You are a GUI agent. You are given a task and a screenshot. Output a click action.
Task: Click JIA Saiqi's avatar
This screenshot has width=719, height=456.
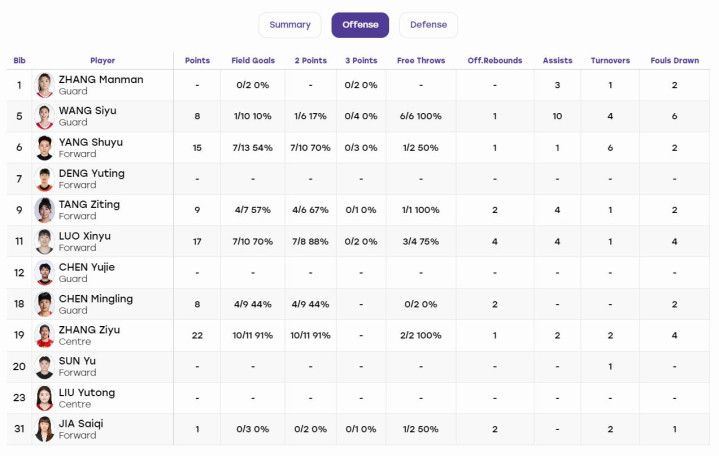pos(44,429)
